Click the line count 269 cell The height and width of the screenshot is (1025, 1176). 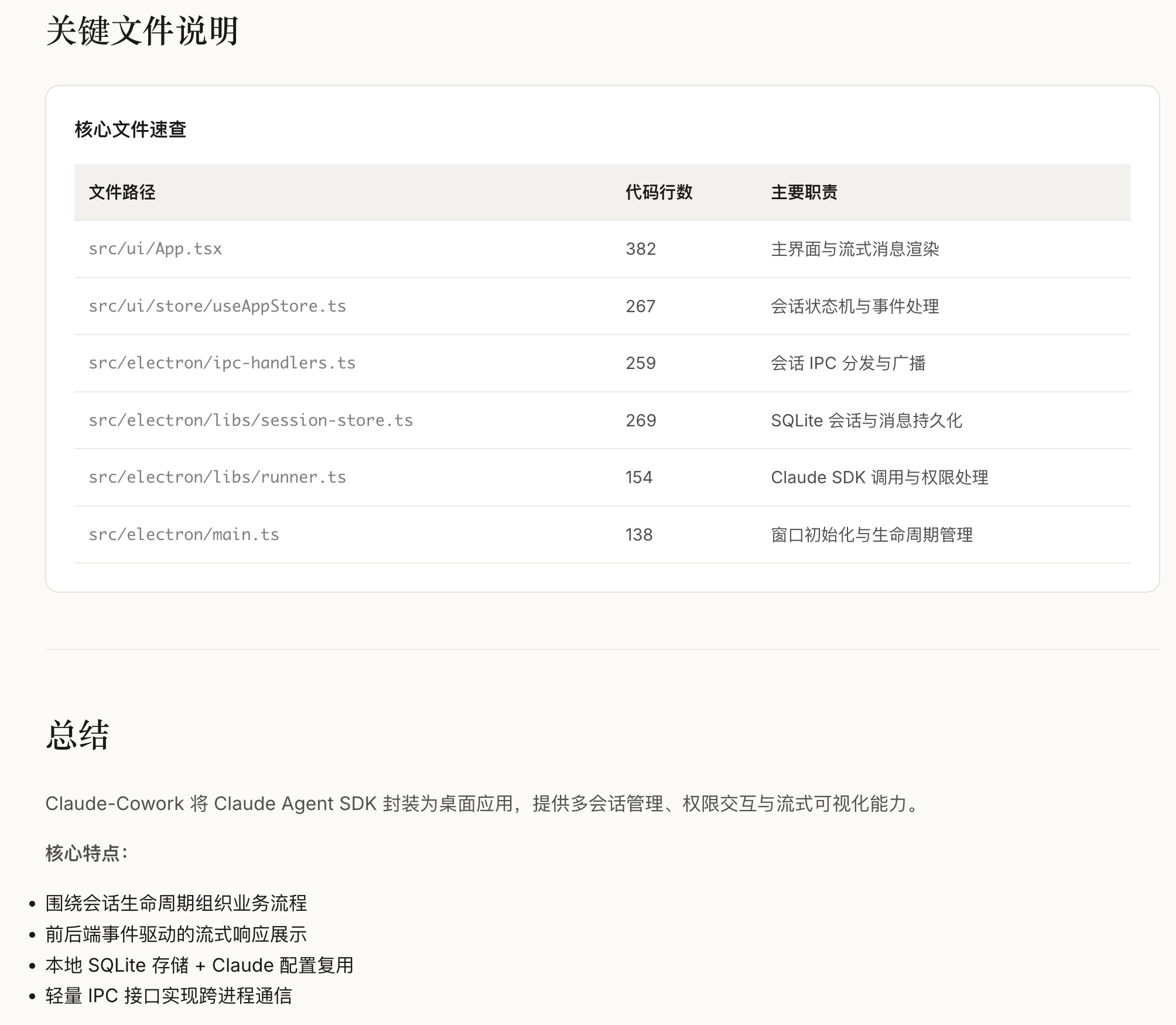[x=641, y=421]
